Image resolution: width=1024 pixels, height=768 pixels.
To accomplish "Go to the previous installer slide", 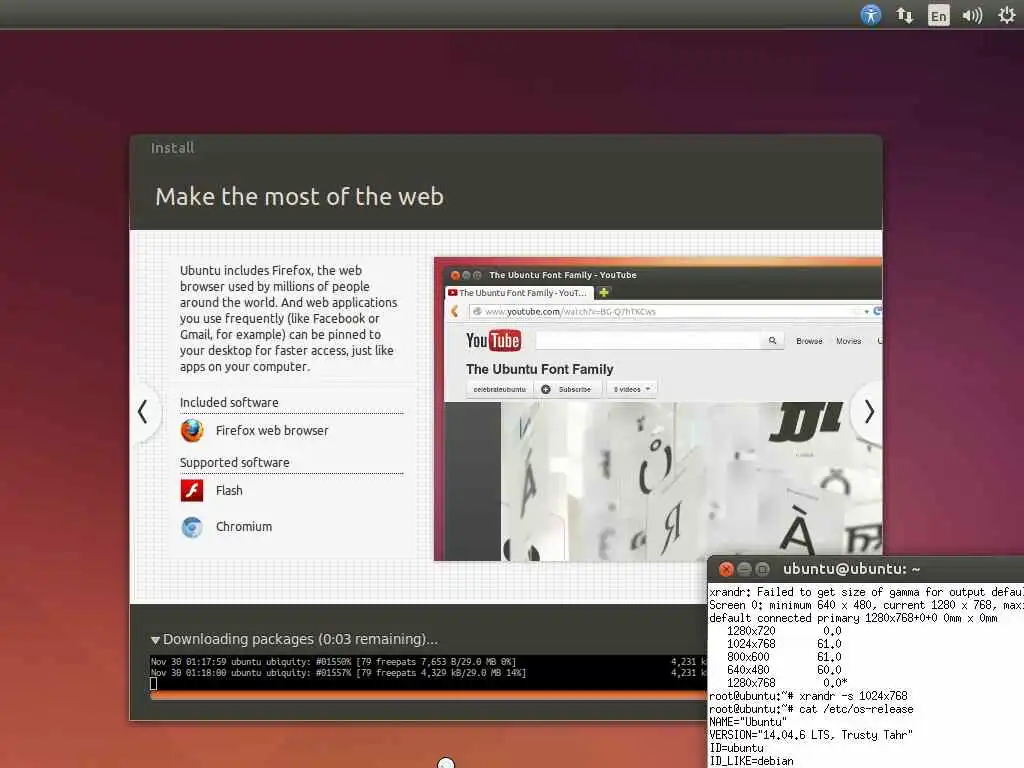I will (x=142, y=411).
